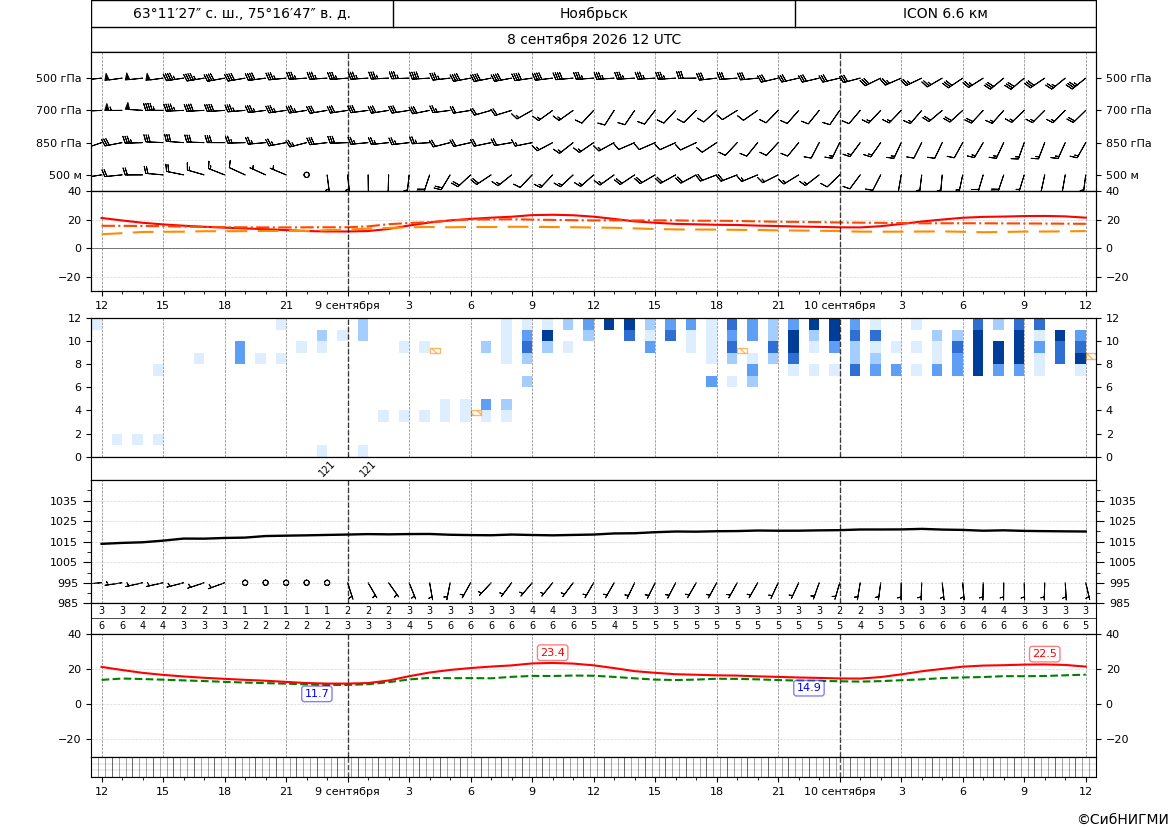Click the calm wind circle at 500 м level

306,175
